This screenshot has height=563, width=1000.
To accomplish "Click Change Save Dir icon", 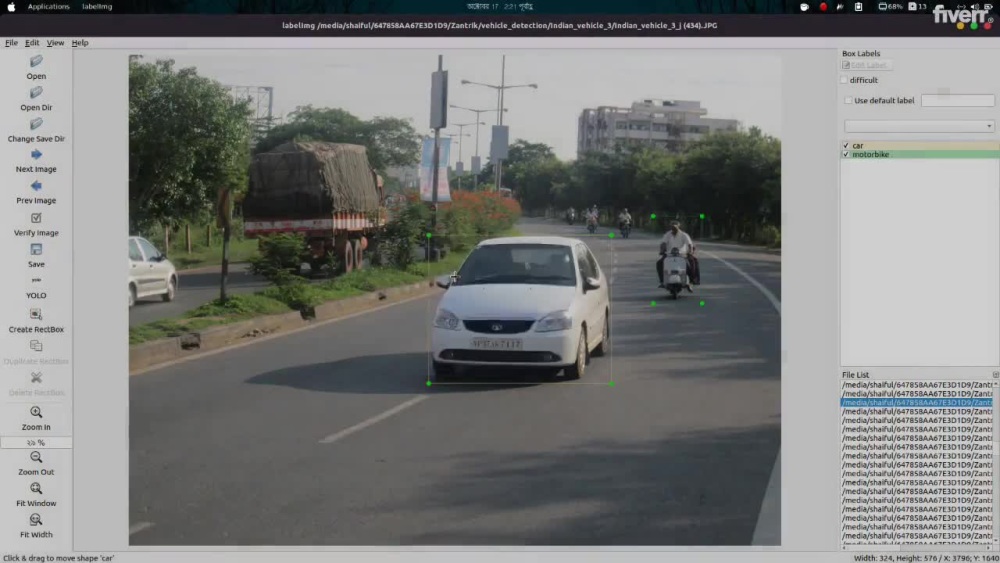I will coord(36,124).
